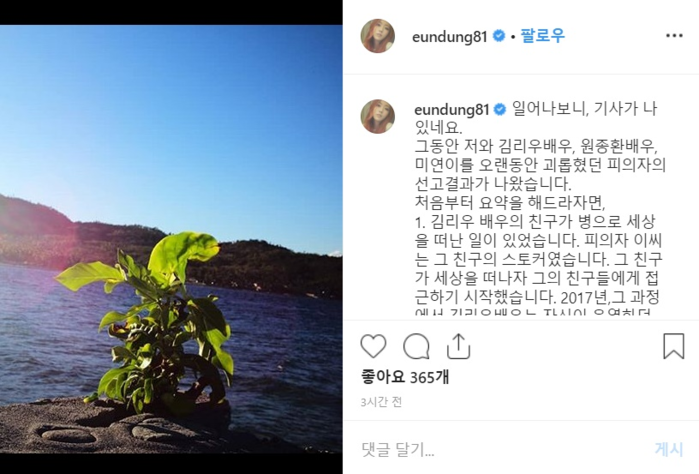
Task: Share the post using the upload arrow icon
Action: point(458,346)
